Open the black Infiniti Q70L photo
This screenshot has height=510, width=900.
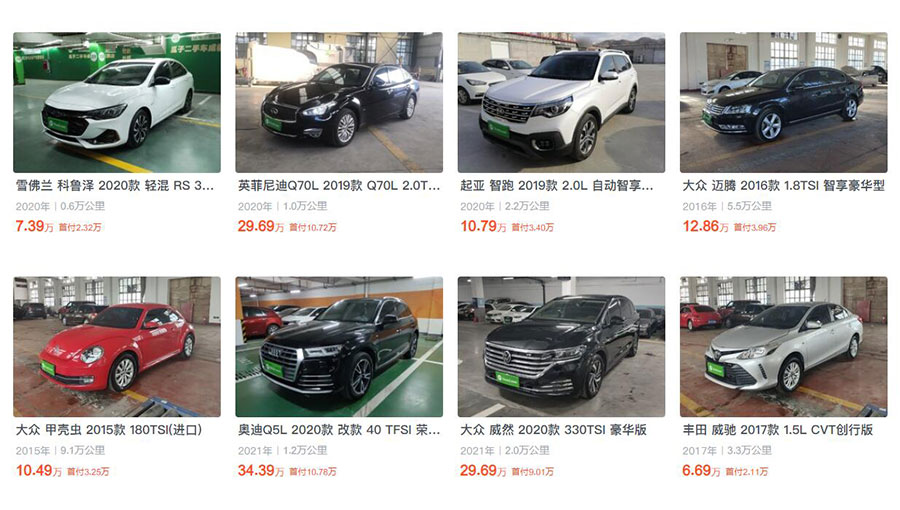tap(339, 103)
